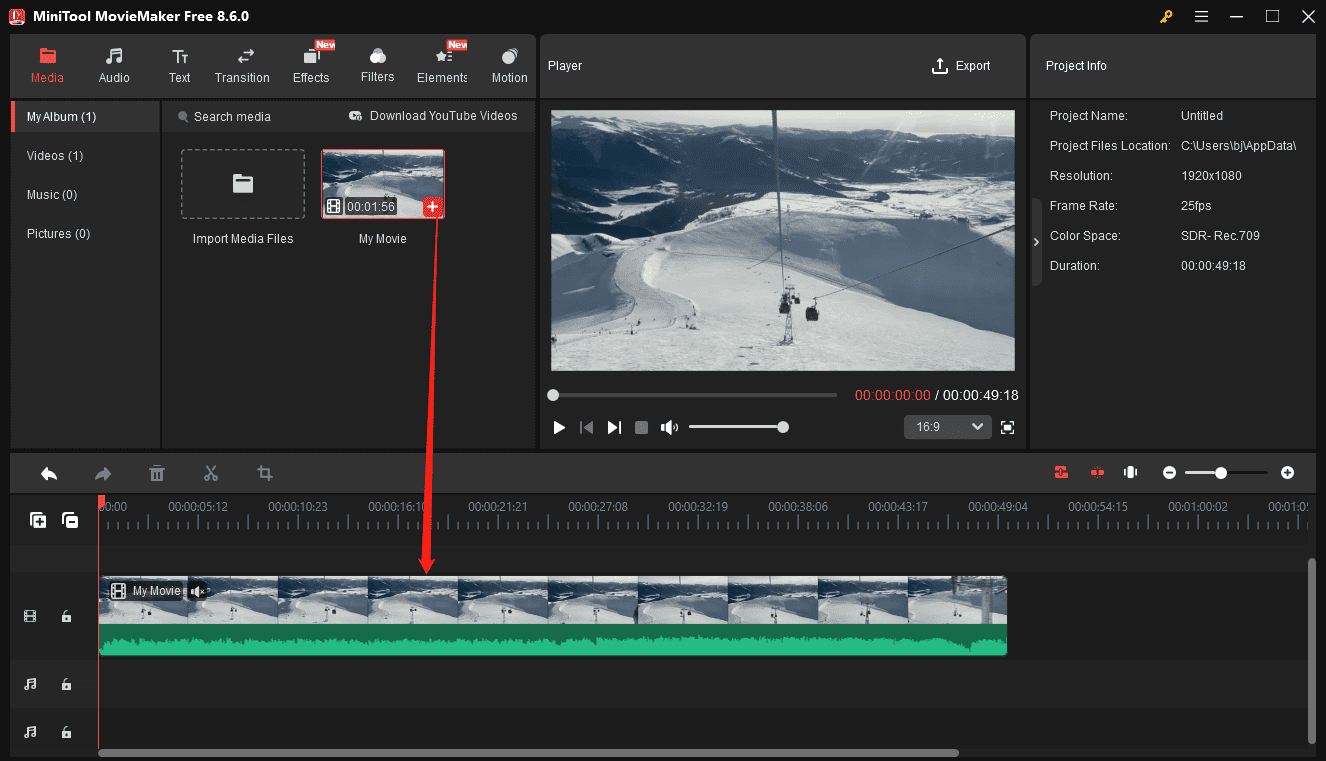Image resolution: width=1326 pixels, height=761 pixels.
Task: Zoom out the timeline with minus
Action: coord(1169,473)
